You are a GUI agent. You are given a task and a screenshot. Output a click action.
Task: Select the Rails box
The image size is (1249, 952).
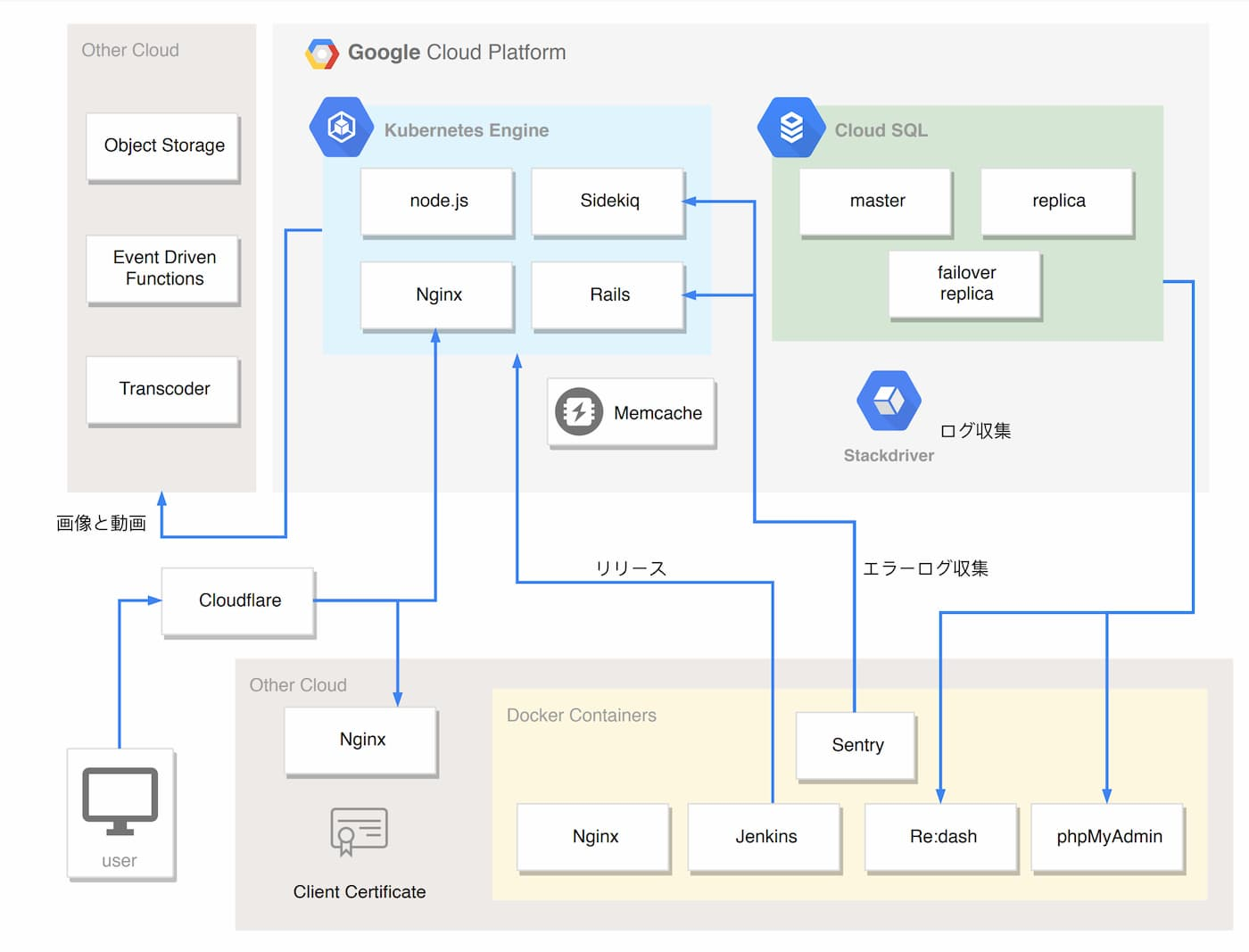click(x=608, y=296)
